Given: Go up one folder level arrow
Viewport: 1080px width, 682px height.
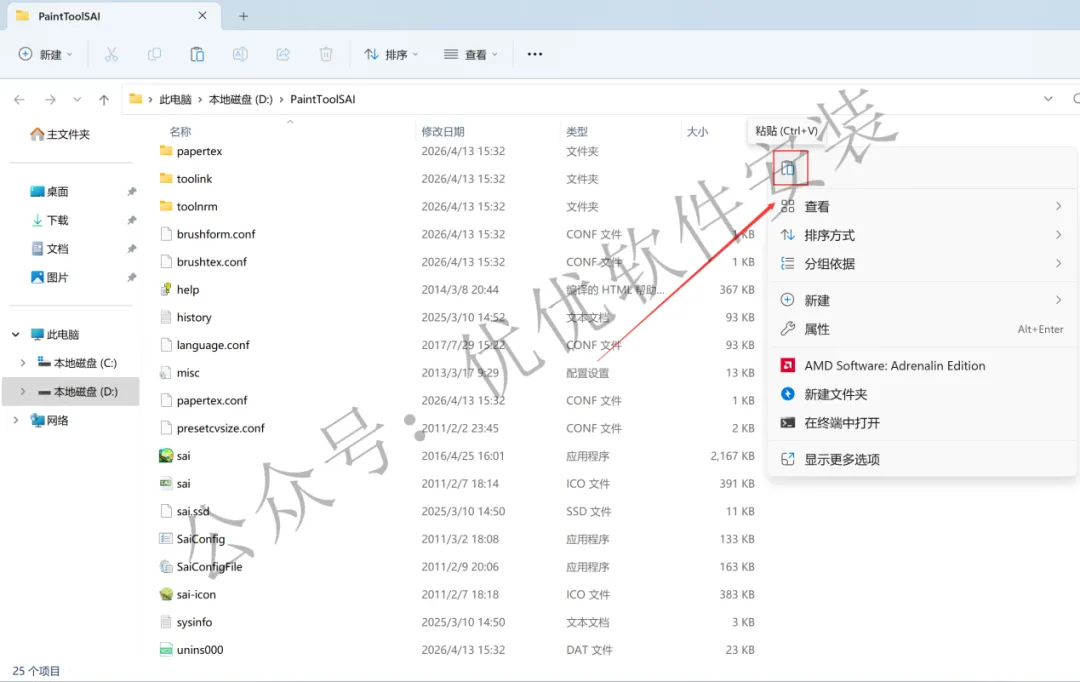Looking at the screenshot, I should point(104,100).
